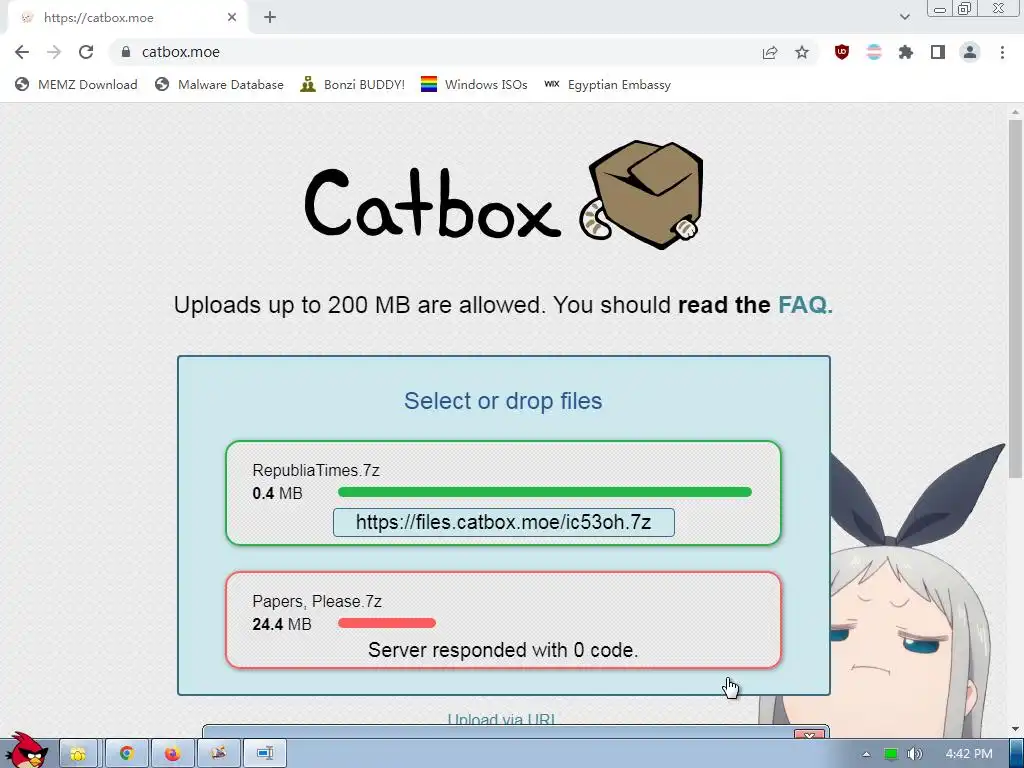The height and width of the screenshot is (768, 1024).
Task: Open the last taskbar window icon
Action: tap(264, 754)
